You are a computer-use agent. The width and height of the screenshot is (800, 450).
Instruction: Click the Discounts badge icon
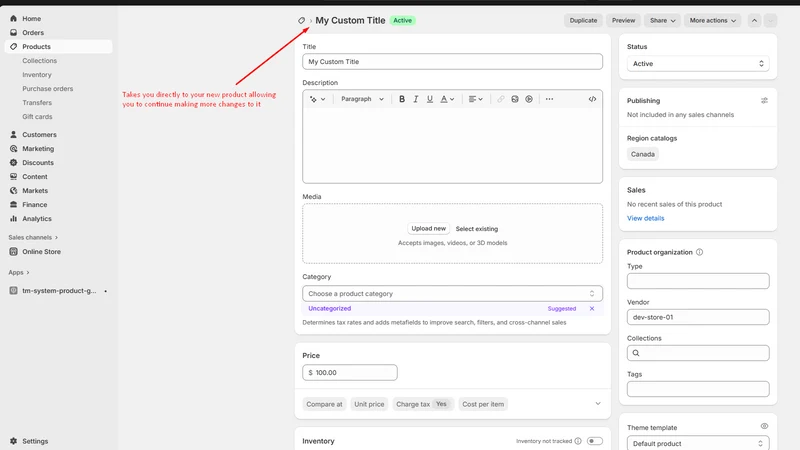13,162
